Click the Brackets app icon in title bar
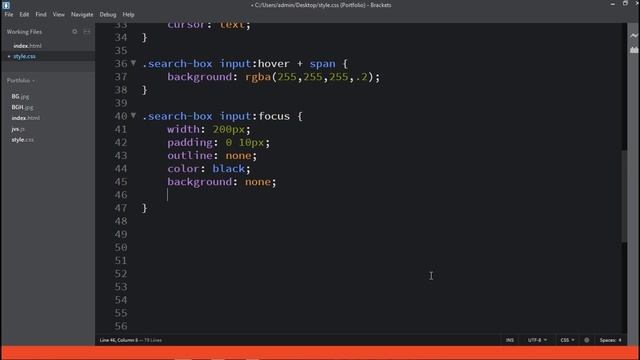This screenshot has width=640, height=360. pyautogui.click(x=6, y=5)
